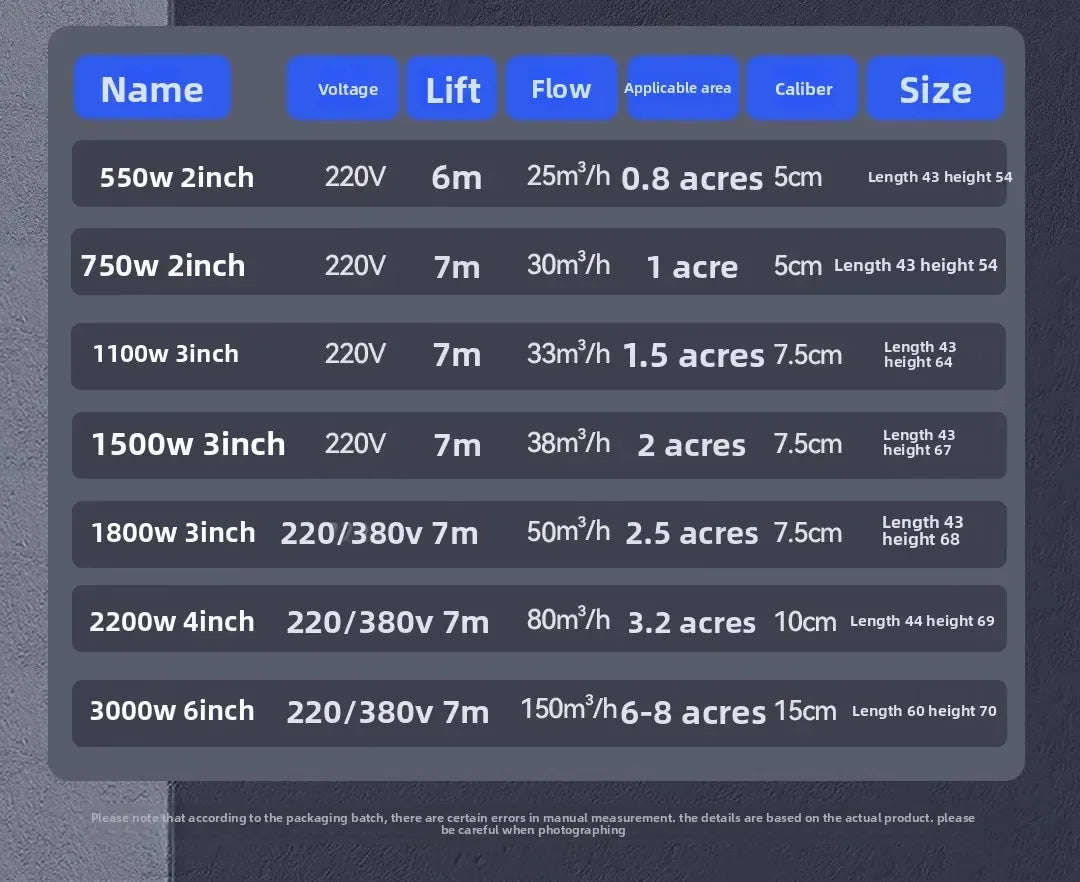Select the 1800w 3inch model row
1080x882 pixels.
pos(539,534)
